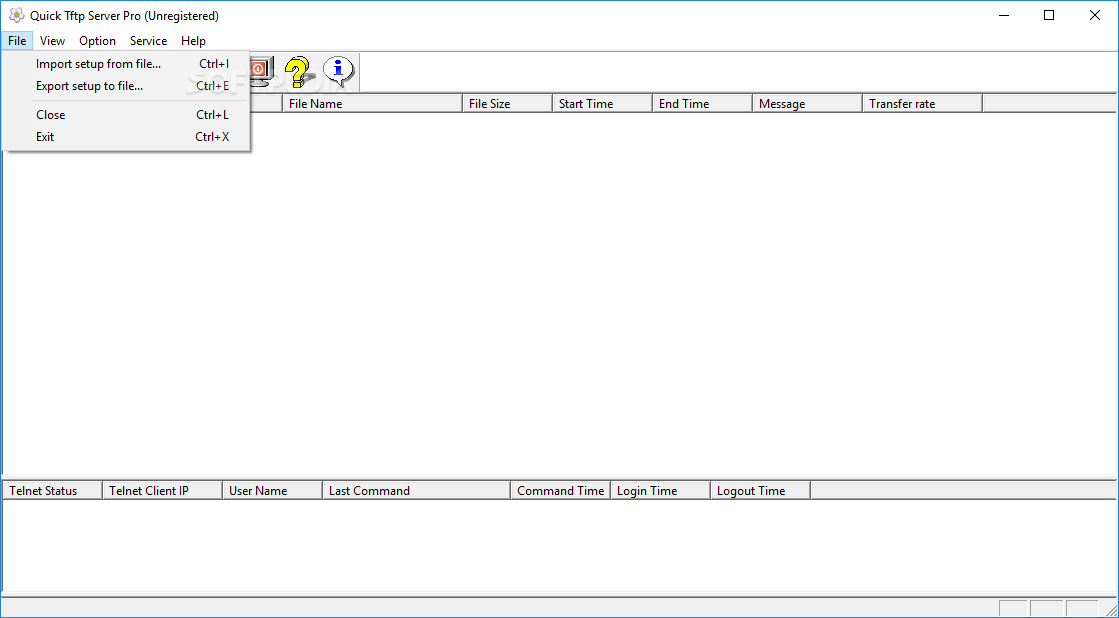
Task: Click the User Name column header
Action: click(x=272, y=490)
